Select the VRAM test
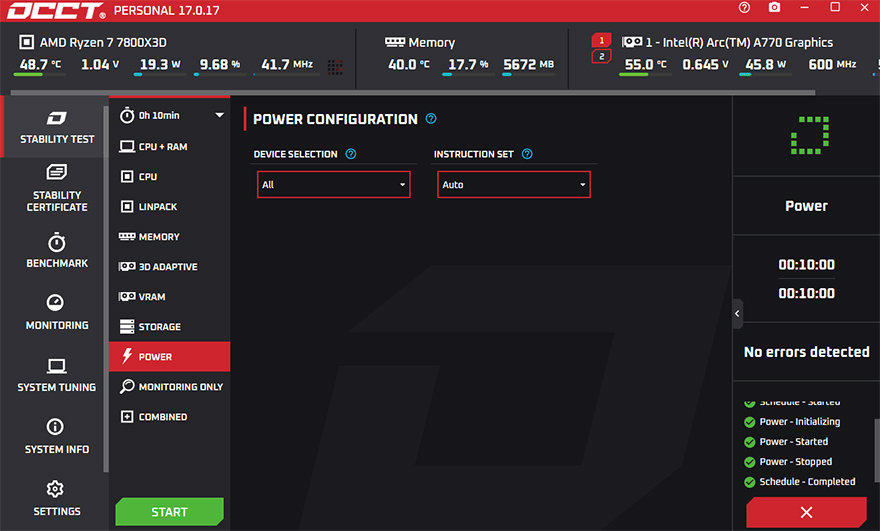The image size is (880, 531). tap(170, 297)
